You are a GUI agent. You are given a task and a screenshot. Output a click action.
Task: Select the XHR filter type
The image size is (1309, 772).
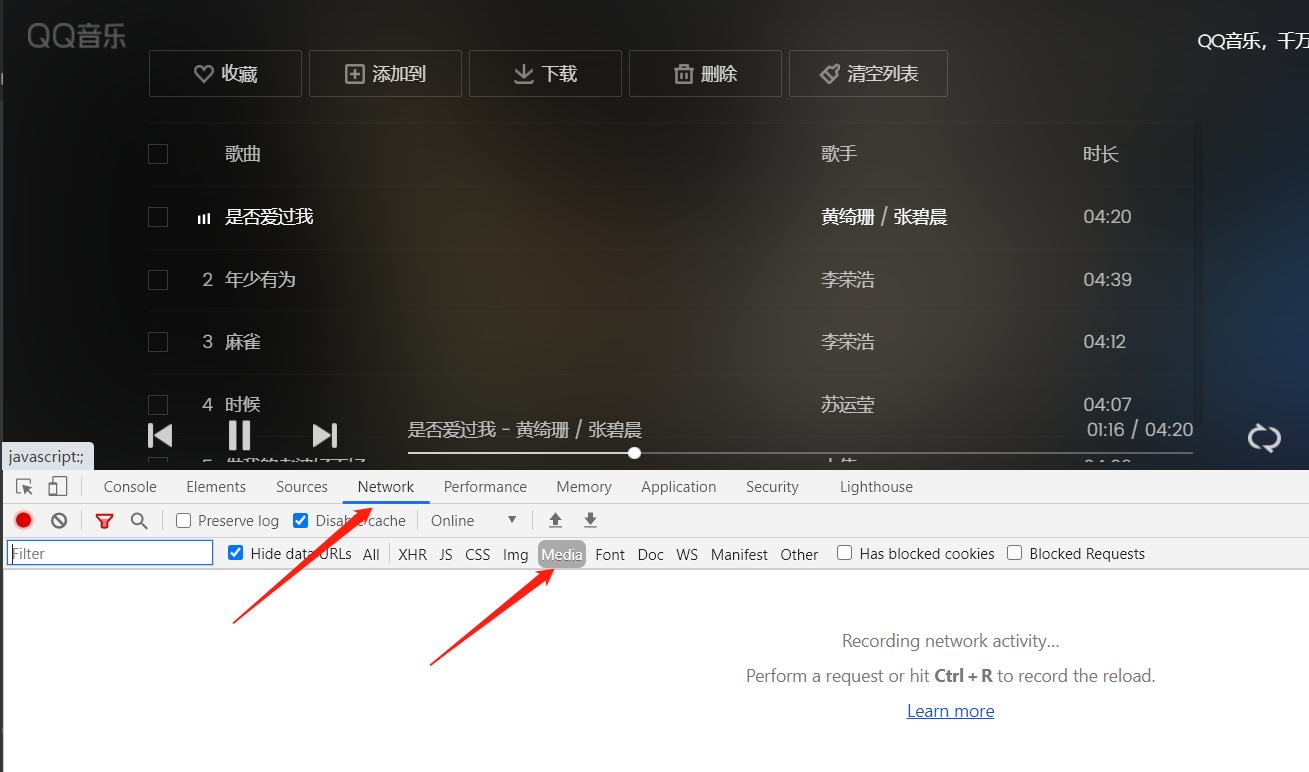pyautogui.click(x=412, y=554)
